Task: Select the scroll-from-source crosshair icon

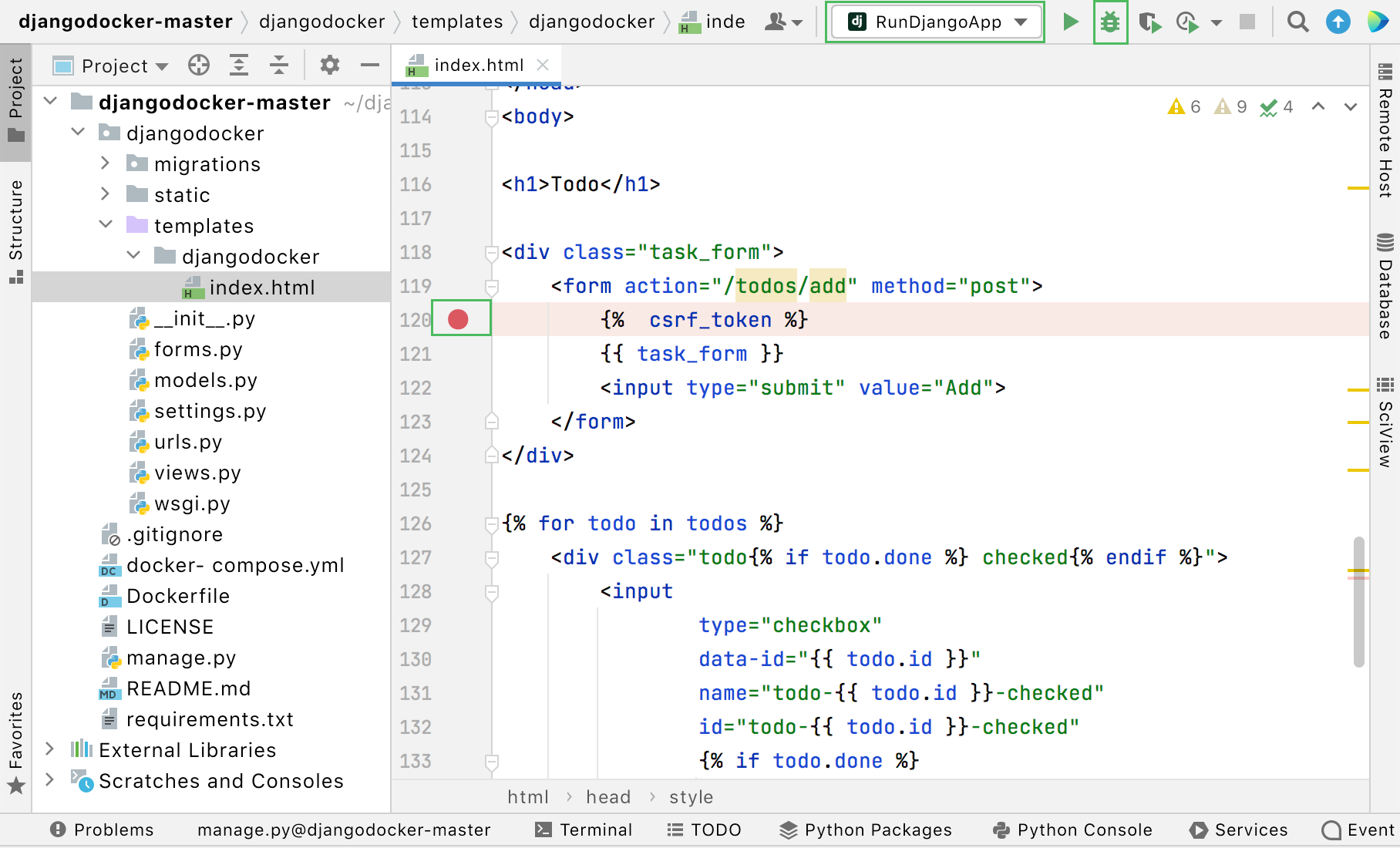Action: pyautogui.click(x=198, y=65)
